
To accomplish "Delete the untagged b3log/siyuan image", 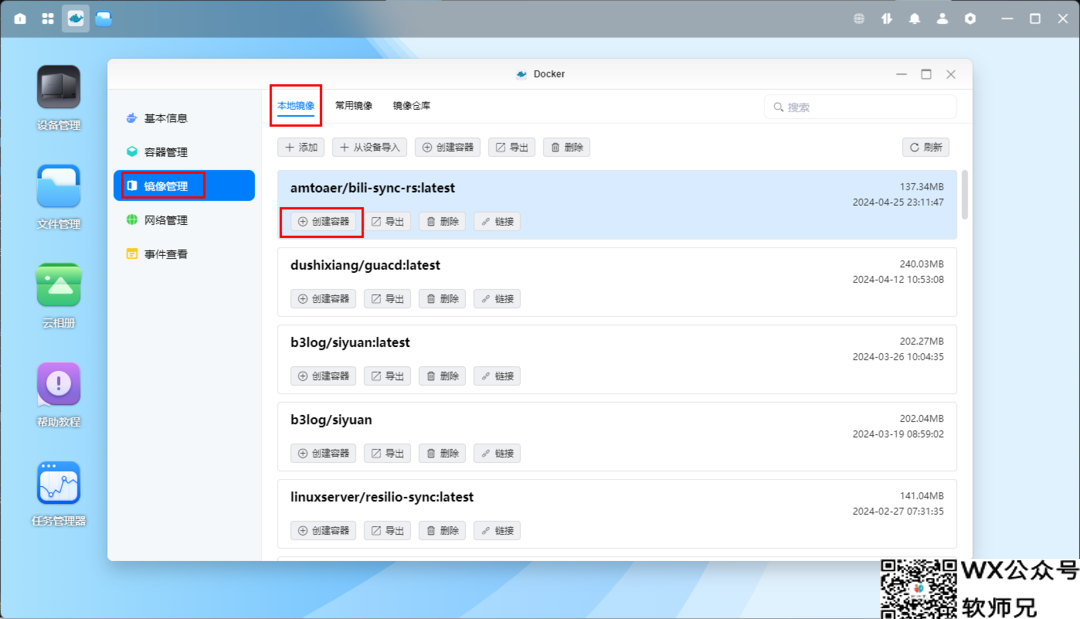I will click(442, 453).
